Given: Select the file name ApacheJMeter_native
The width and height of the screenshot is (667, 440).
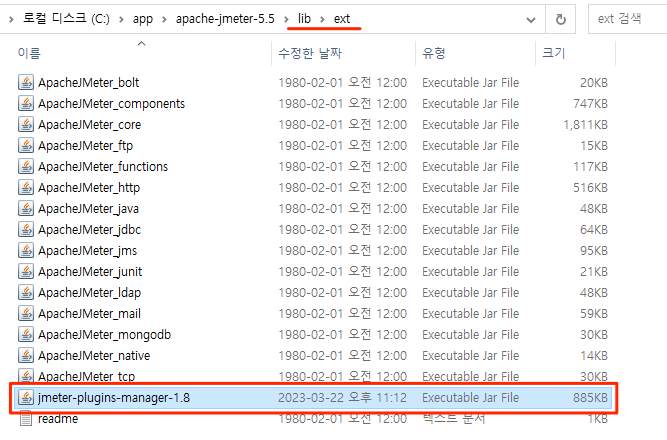Looking at the screenshot, I should [x=94, y=356].
